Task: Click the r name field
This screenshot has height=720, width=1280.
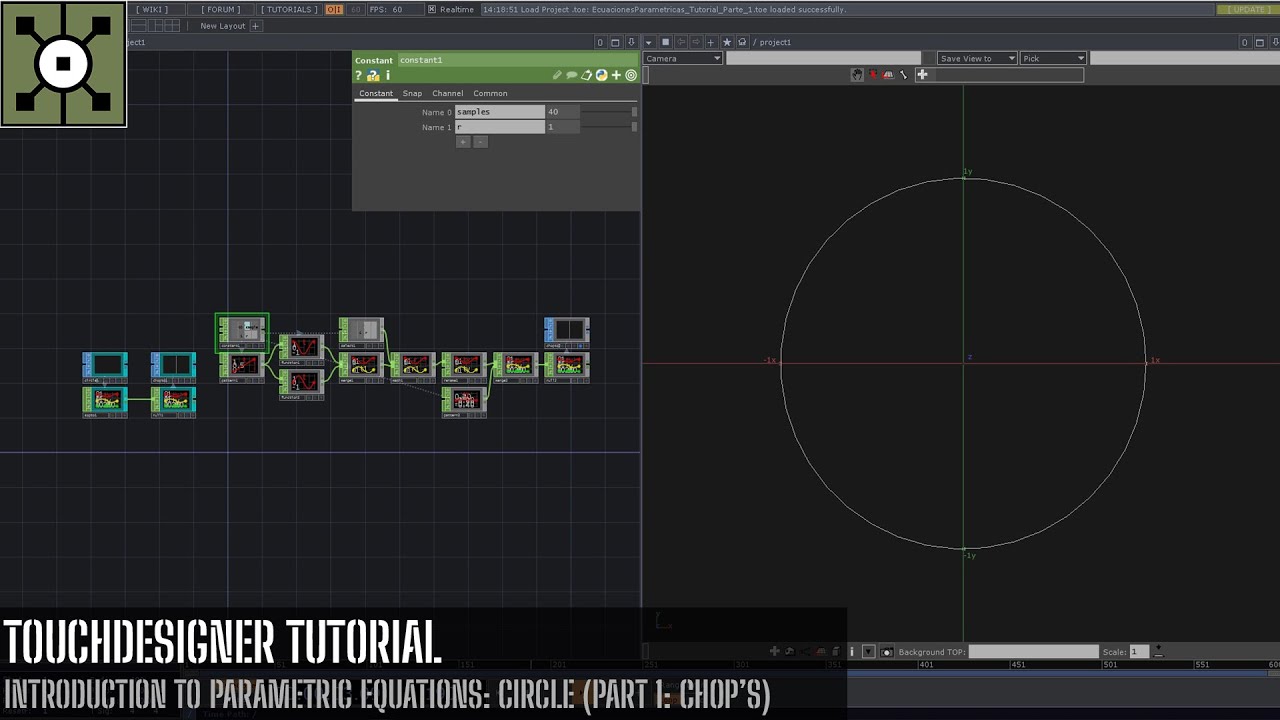Action: (x=500, y=127)
